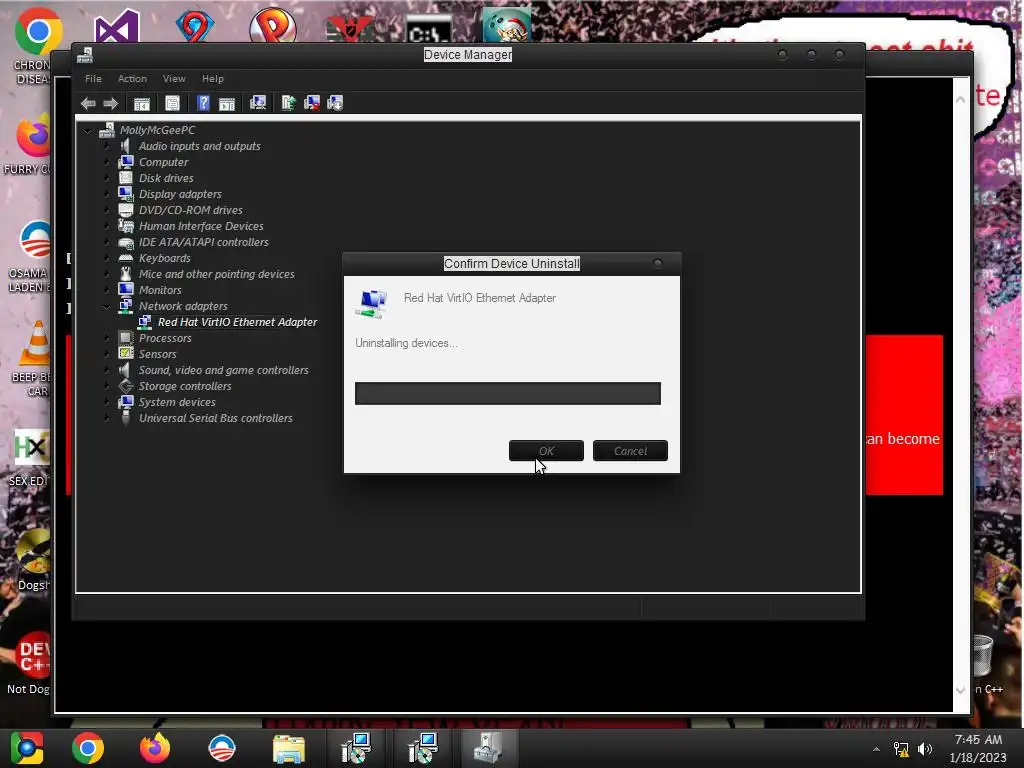Viewport: 1024px width, 768px height.
Task: Open Firefox from the taskbar
Action: pos(155,748)
